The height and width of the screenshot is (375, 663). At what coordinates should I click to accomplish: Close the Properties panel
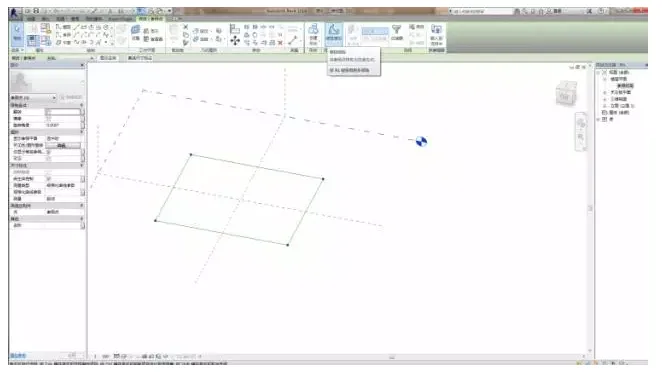(x=82, y=65)
